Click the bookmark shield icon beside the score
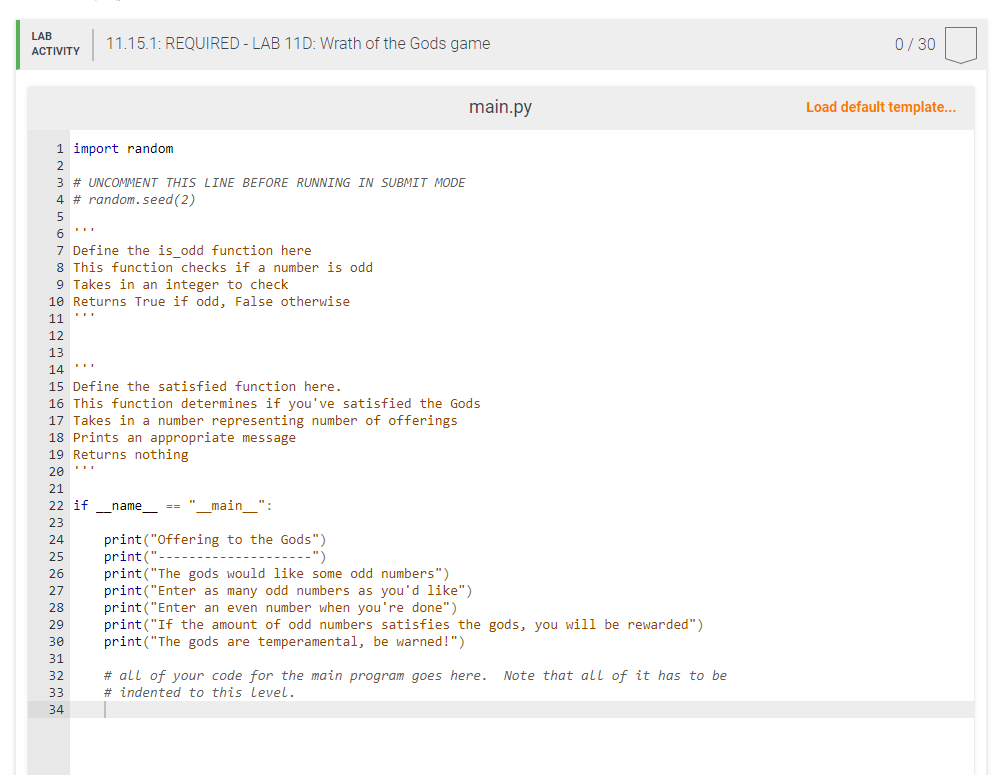 click(x=960, y=44)
